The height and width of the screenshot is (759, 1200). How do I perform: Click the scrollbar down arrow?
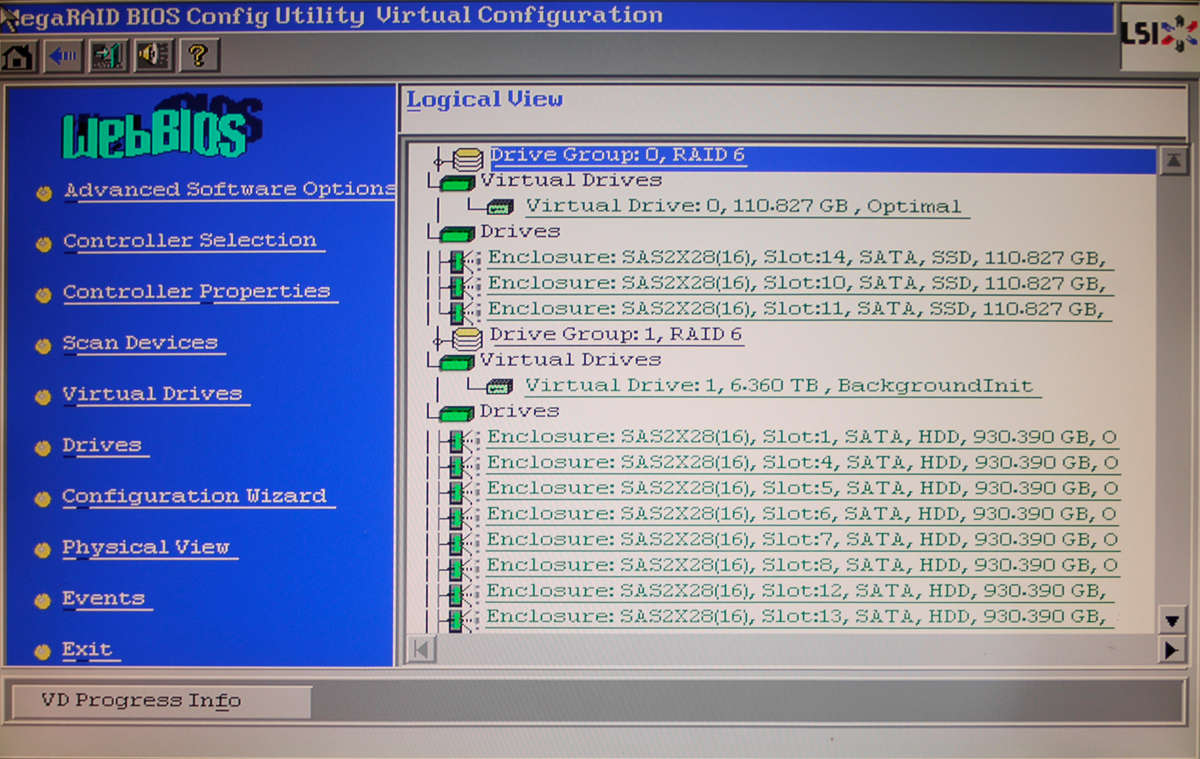[x=1172, y=619]
